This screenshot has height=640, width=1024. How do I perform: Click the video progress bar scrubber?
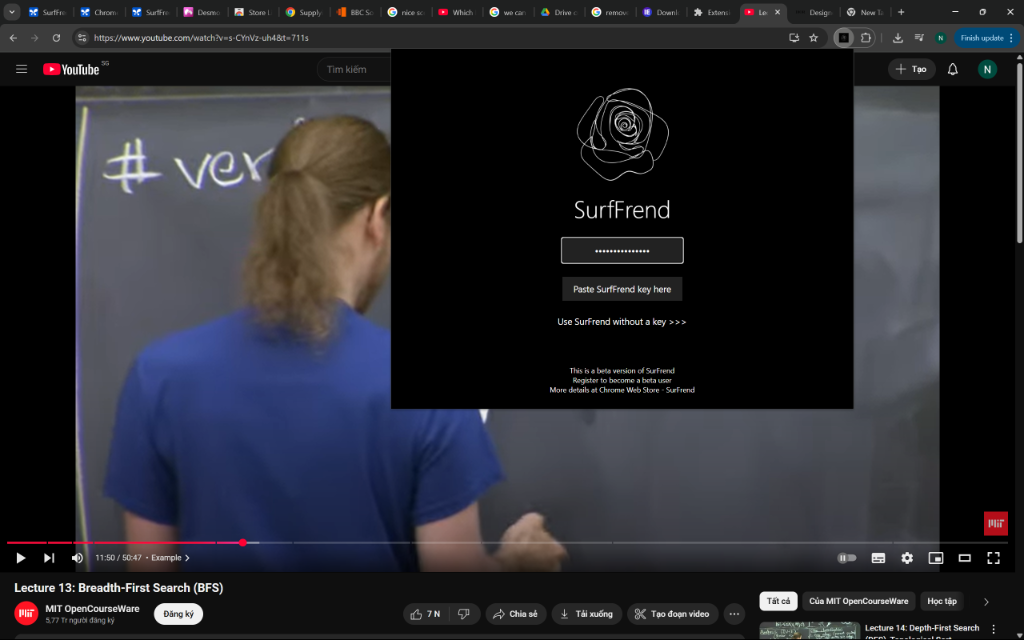pos(243,543)
